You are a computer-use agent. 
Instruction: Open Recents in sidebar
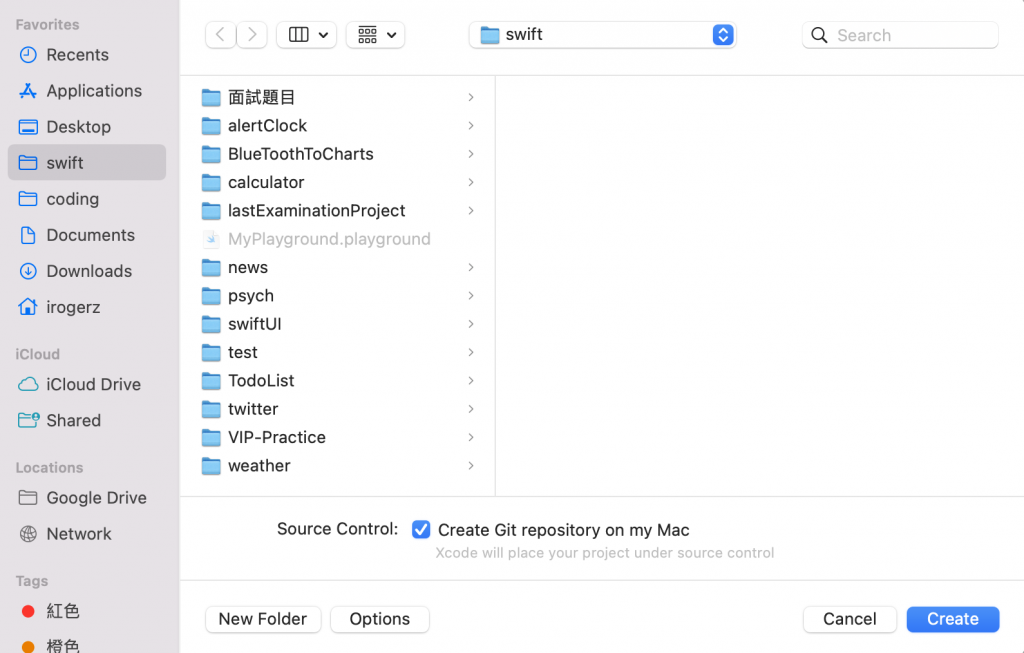coord(77,55)
